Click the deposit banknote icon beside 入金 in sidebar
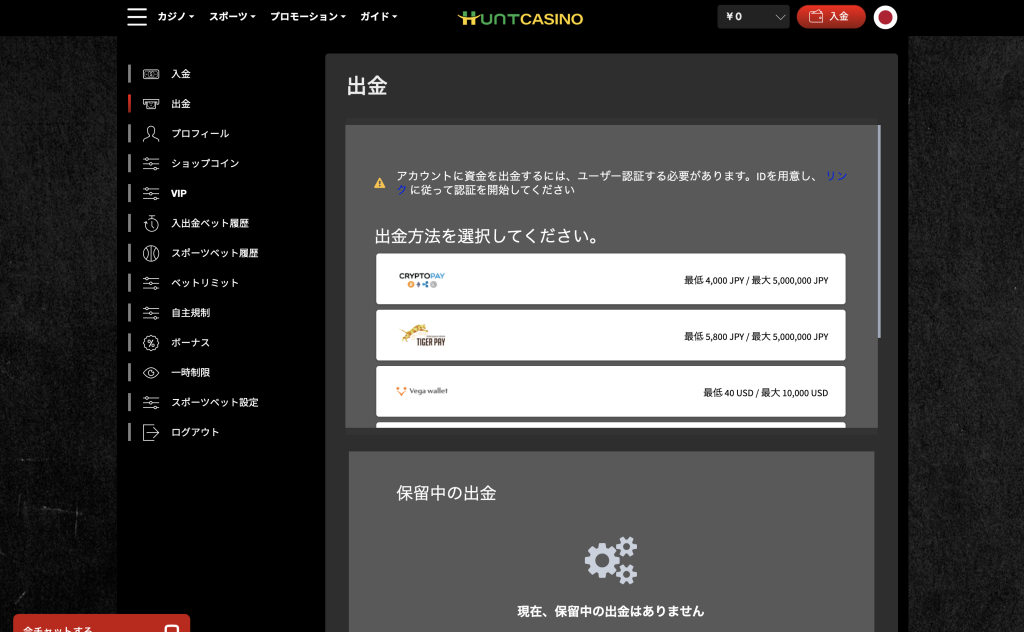The image size is (1024, 632). tap(151, 74)
